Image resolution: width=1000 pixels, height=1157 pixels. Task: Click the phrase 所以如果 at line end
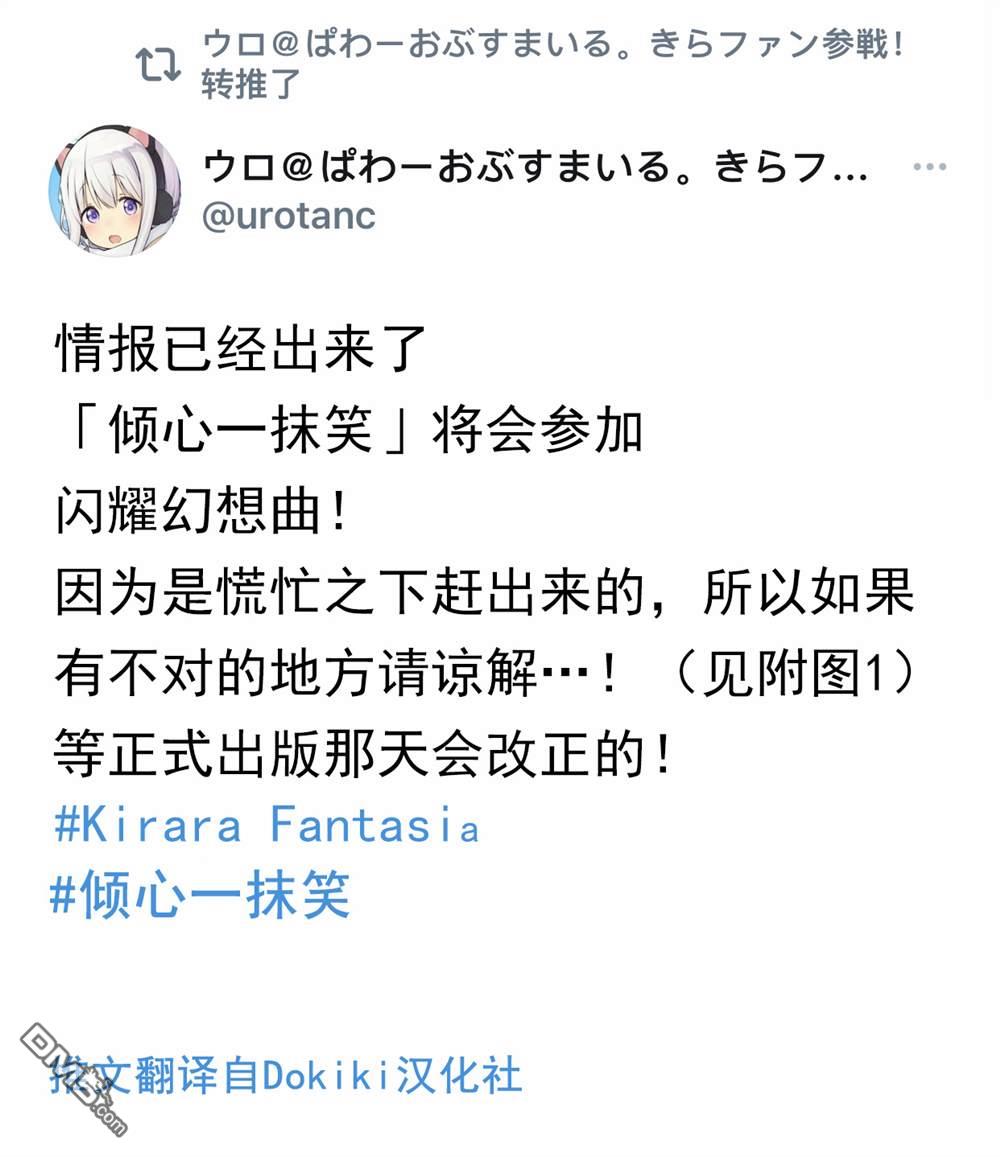809,592
